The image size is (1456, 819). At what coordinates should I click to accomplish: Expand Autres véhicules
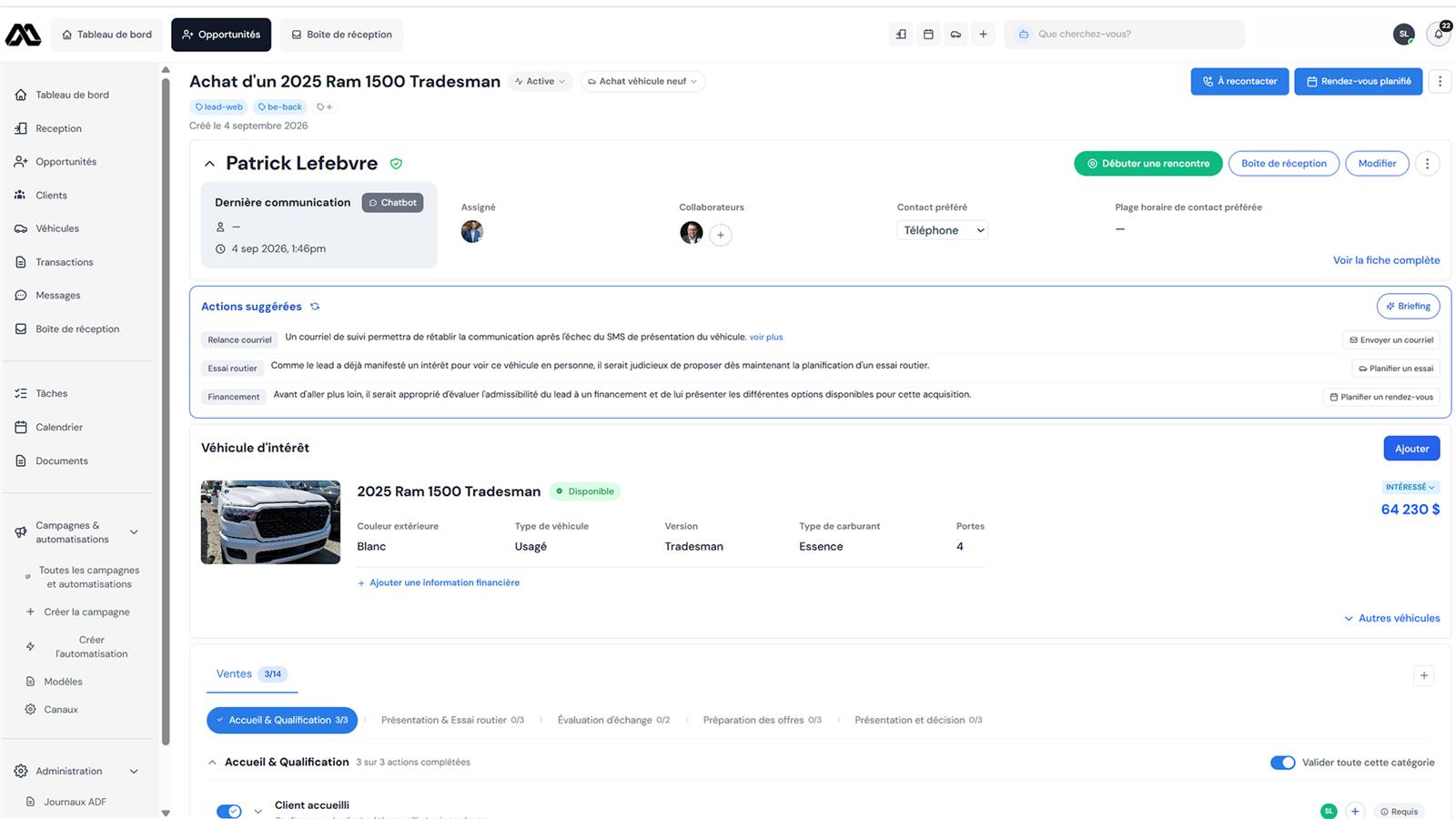click(1392, 618)
